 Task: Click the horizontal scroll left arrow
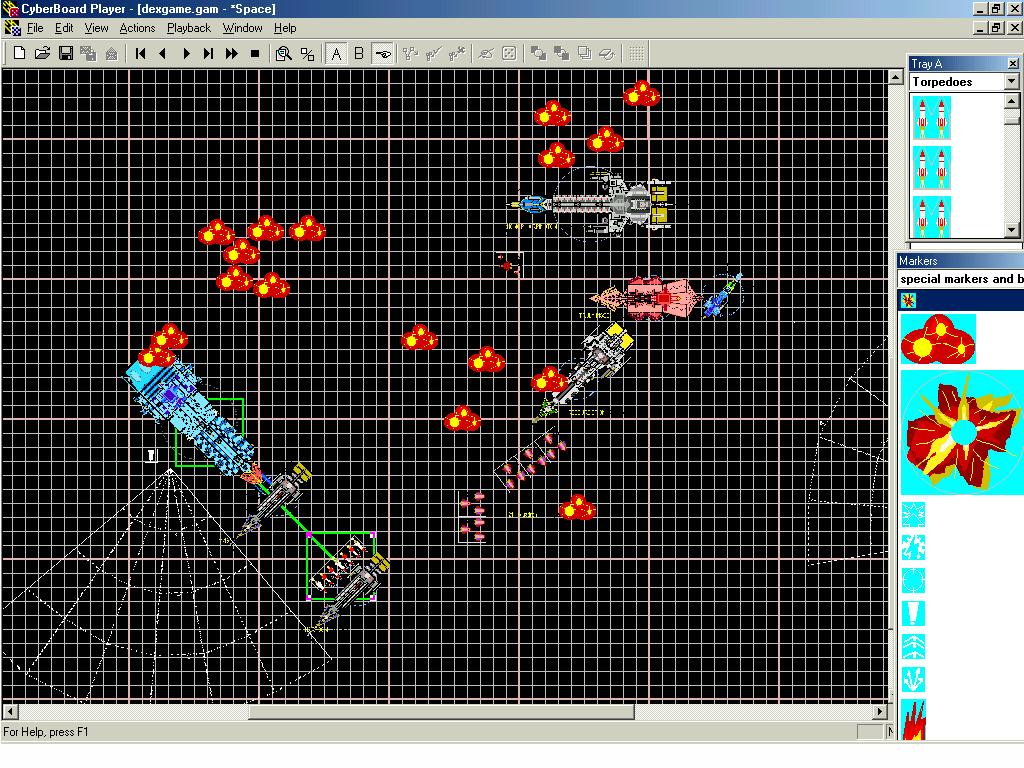(9, 712)
